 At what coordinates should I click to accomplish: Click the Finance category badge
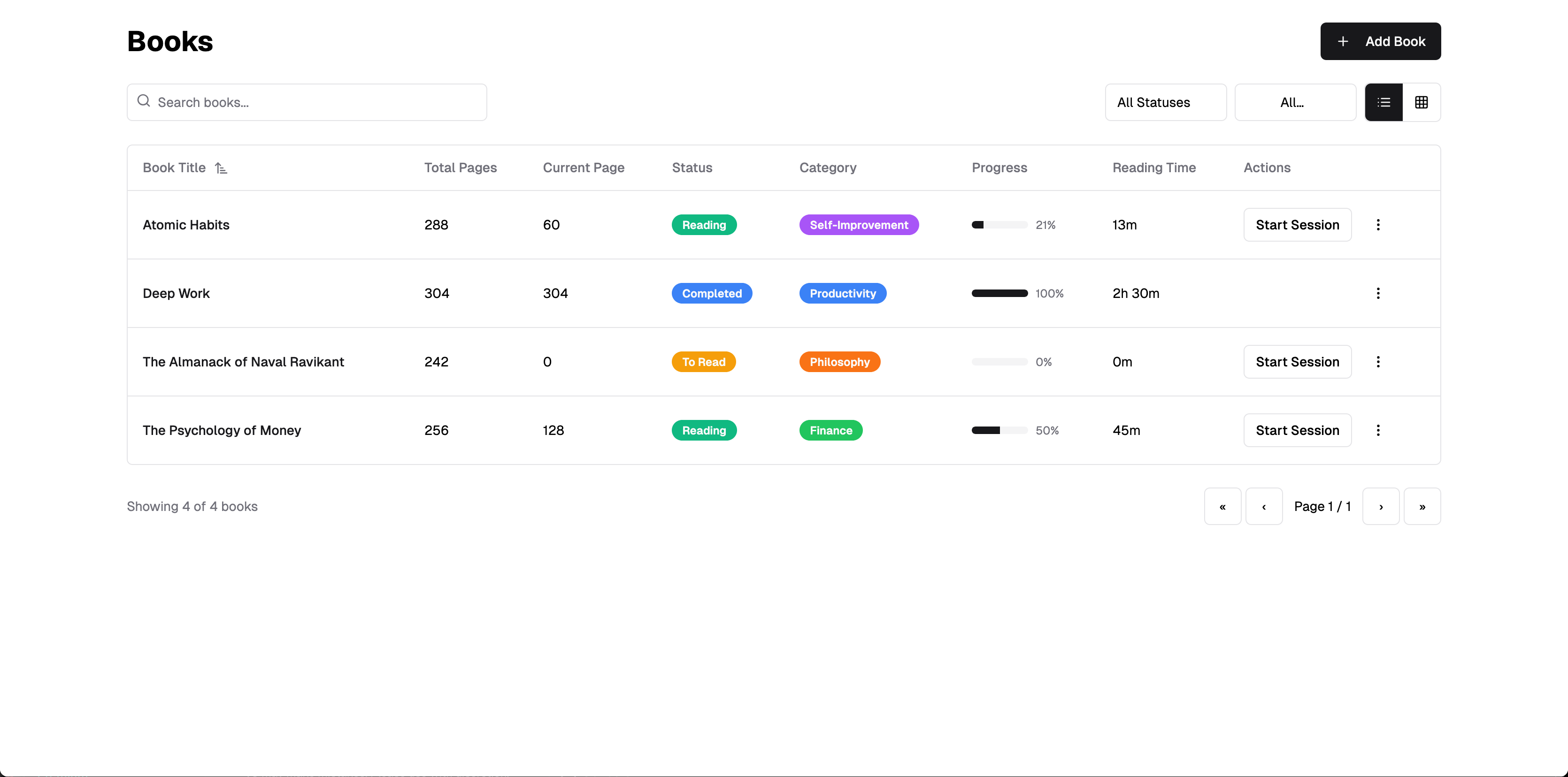831,430
